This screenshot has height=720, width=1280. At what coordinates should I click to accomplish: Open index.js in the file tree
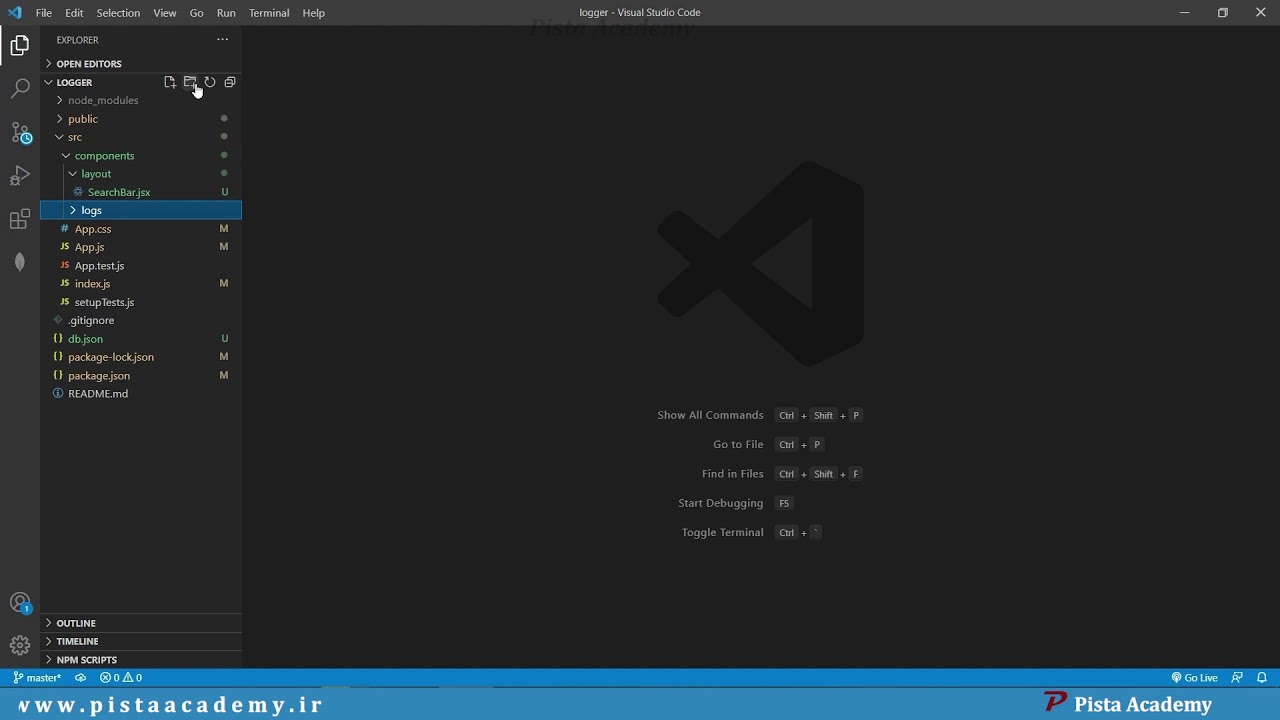click(141, 284)
